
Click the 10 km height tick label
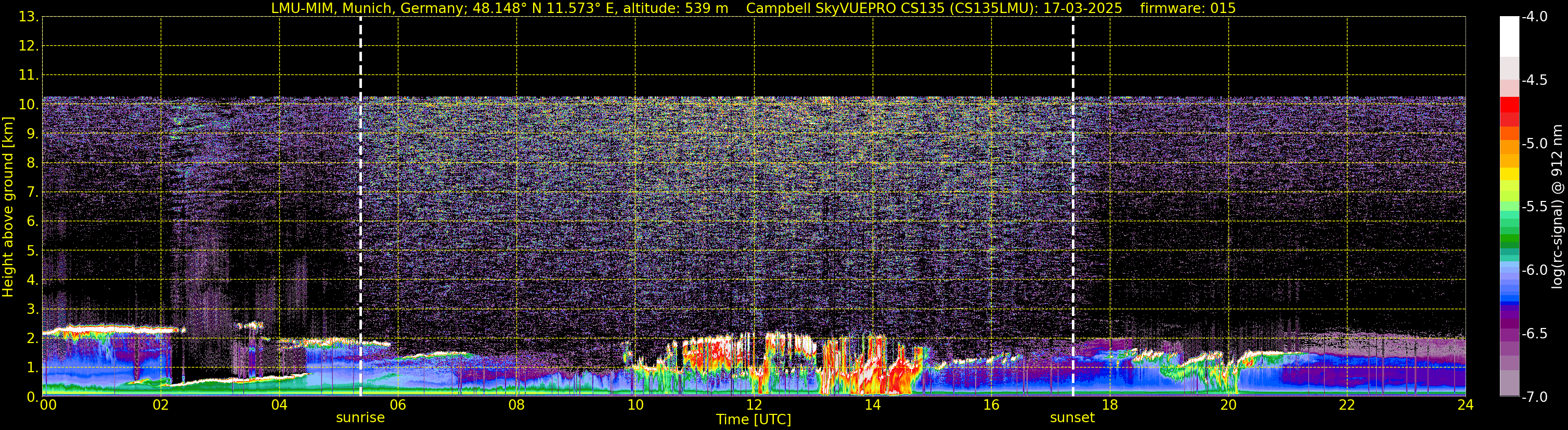pos(28,105)
